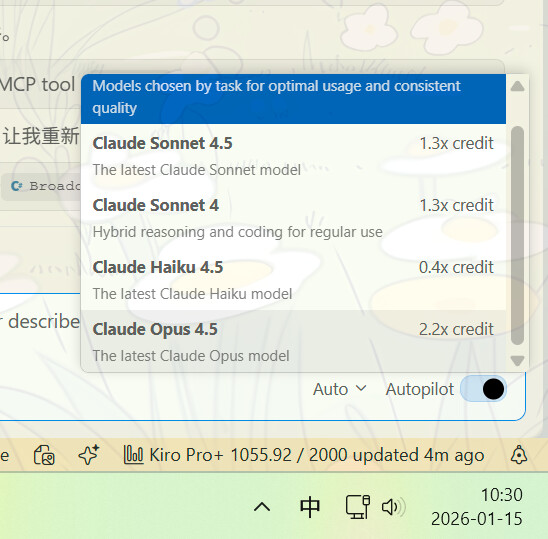
Task: Select Claude Sonnet 4.5 model
Action: 293,155
